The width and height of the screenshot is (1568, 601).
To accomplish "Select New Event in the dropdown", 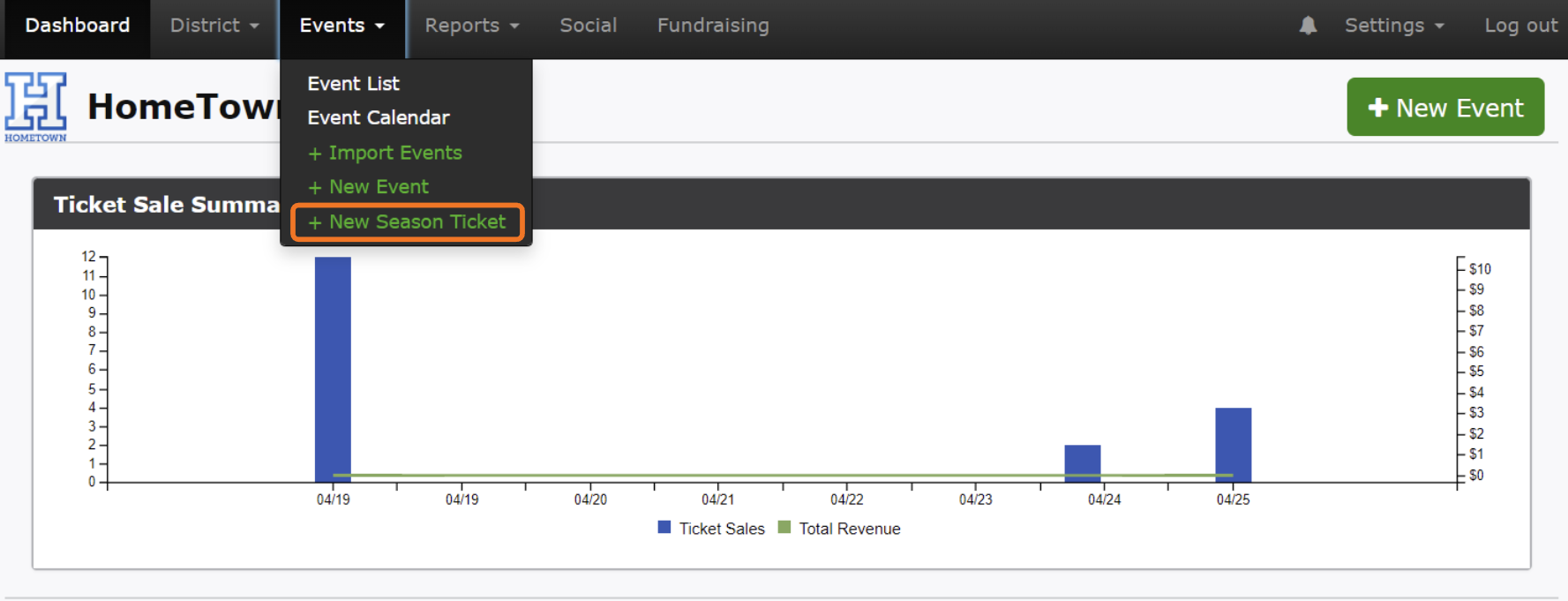I will click(x=369, y=187).
